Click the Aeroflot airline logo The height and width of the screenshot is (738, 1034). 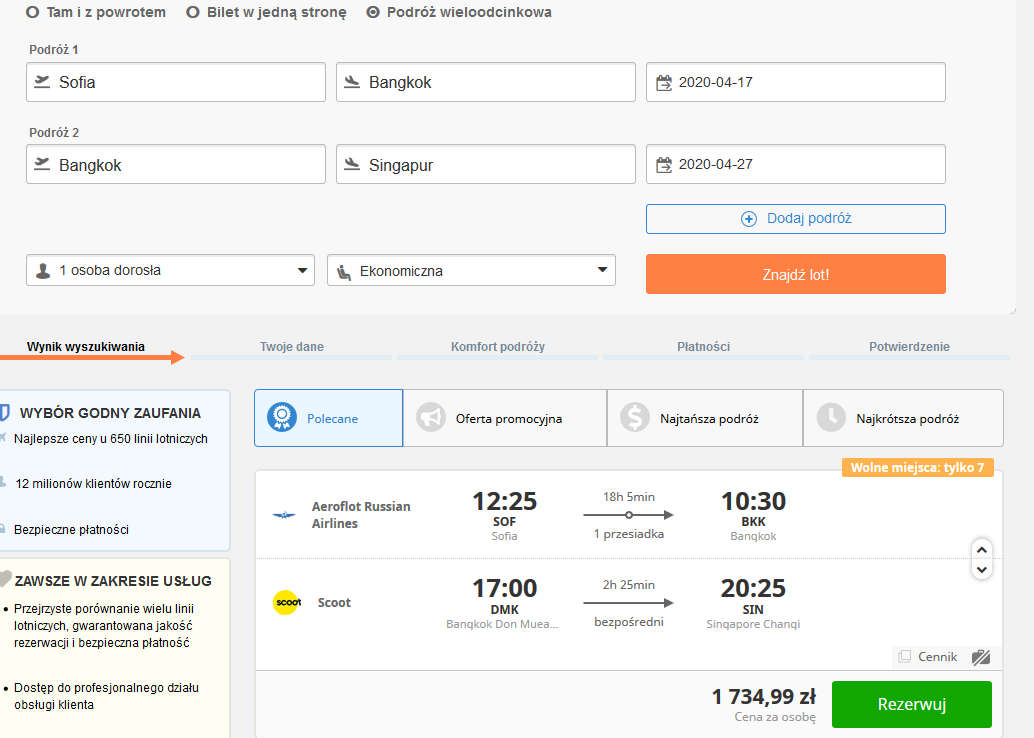tap(284, 514)
